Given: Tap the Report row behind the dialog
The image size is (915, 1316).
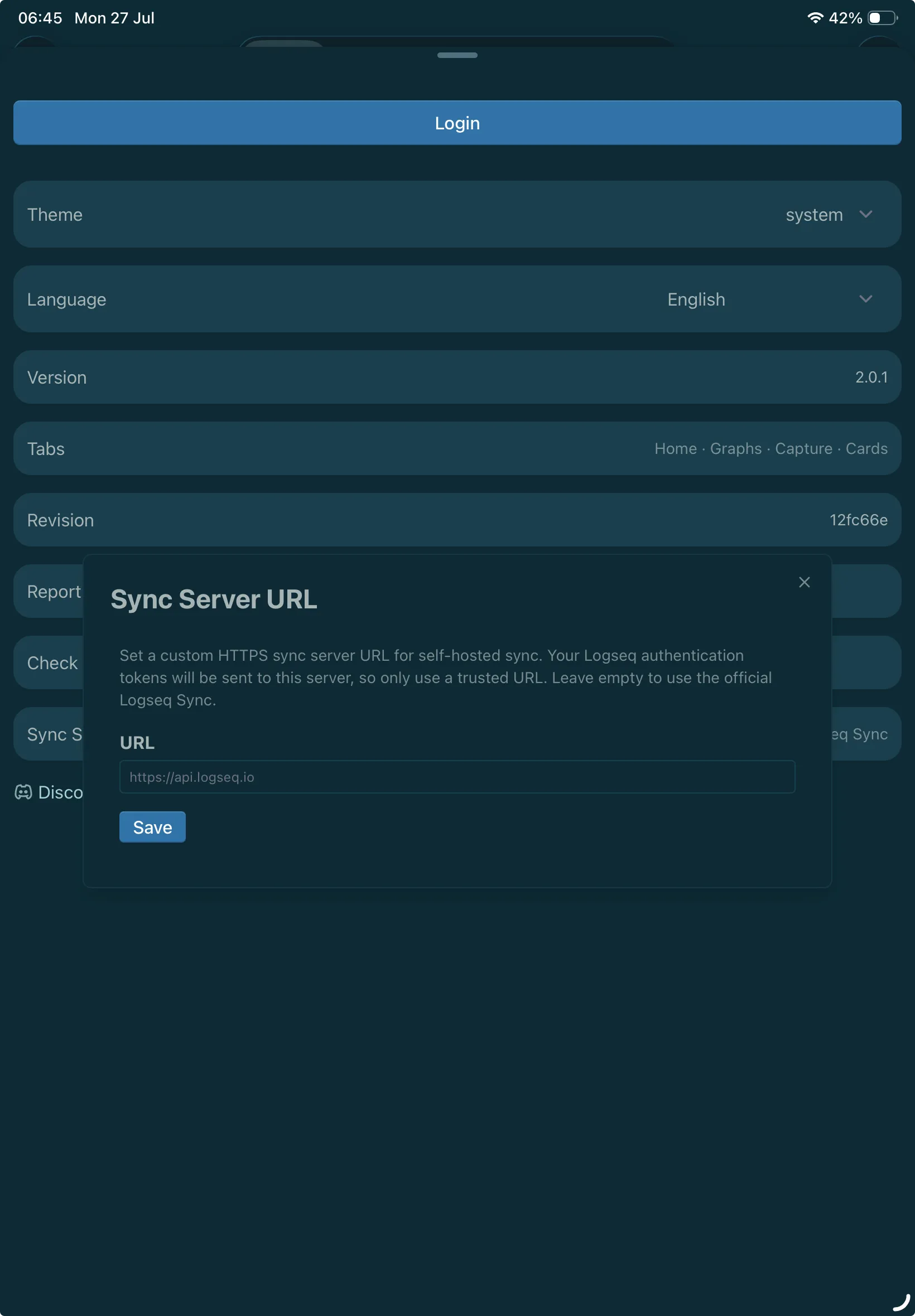Looking at the screenshot, I should pos(49,591).
